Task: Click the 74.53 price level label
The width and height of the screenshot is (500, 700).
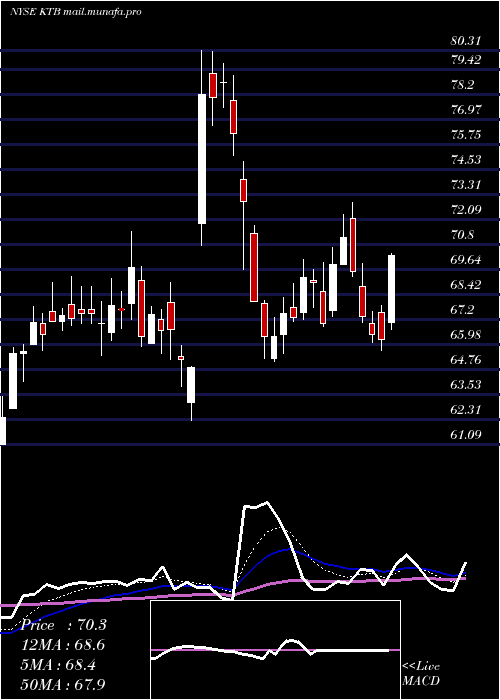Action: [466, 160]
